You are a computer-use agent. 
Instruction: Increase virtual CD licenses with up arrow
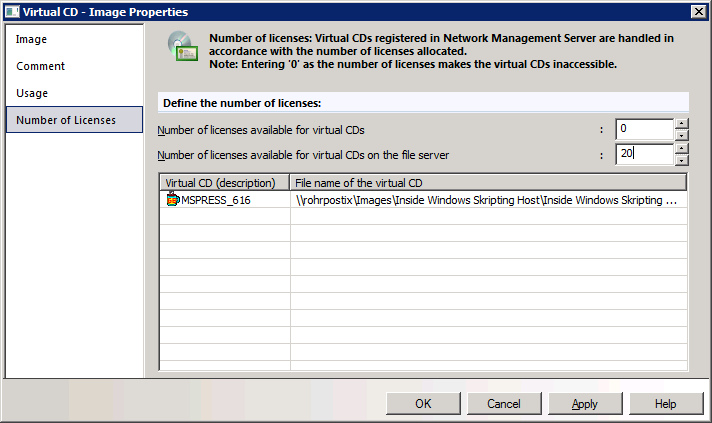tap(682, 123)
